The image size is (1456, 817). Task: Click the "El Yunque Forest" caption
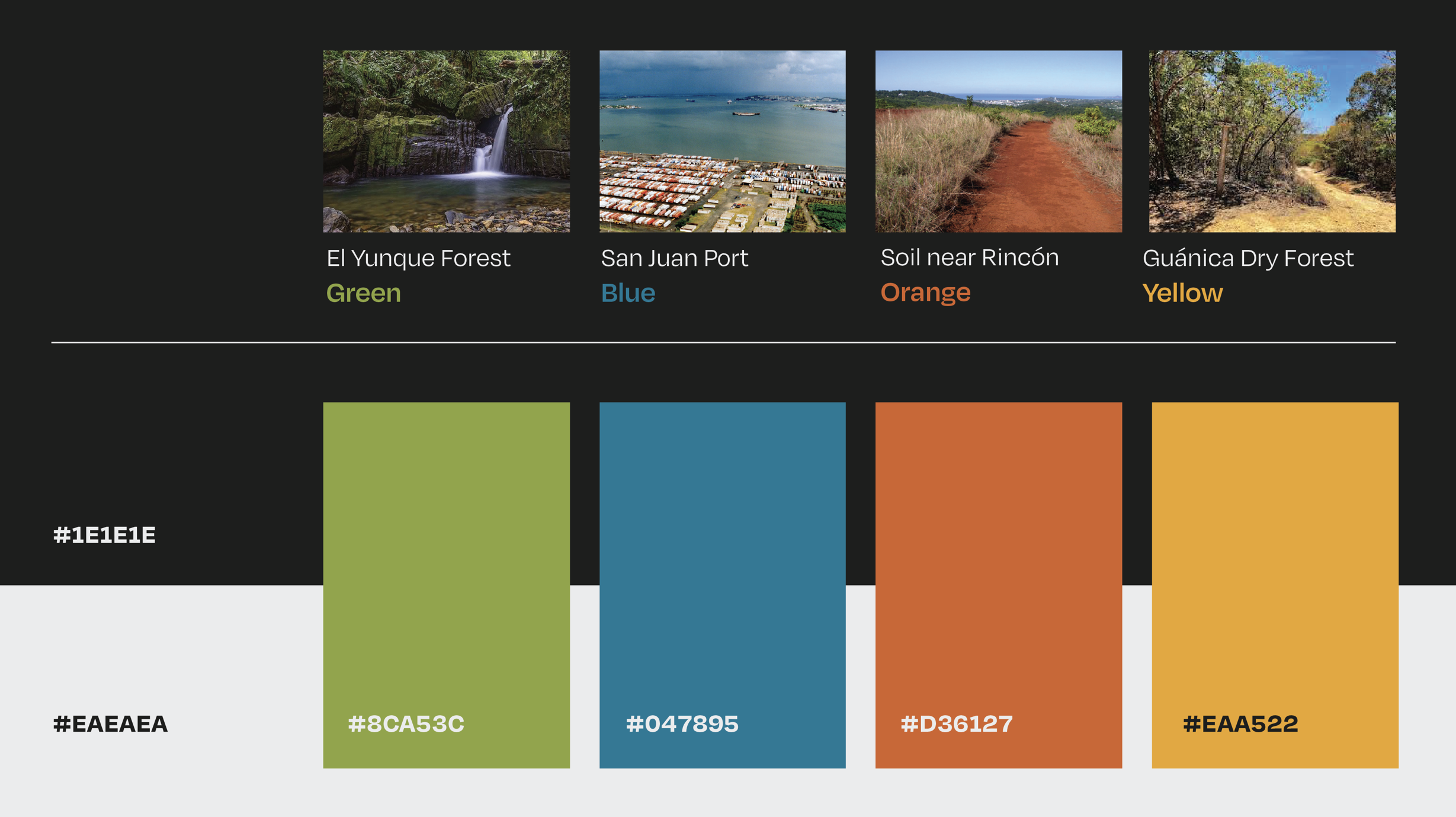coord(418,258)
